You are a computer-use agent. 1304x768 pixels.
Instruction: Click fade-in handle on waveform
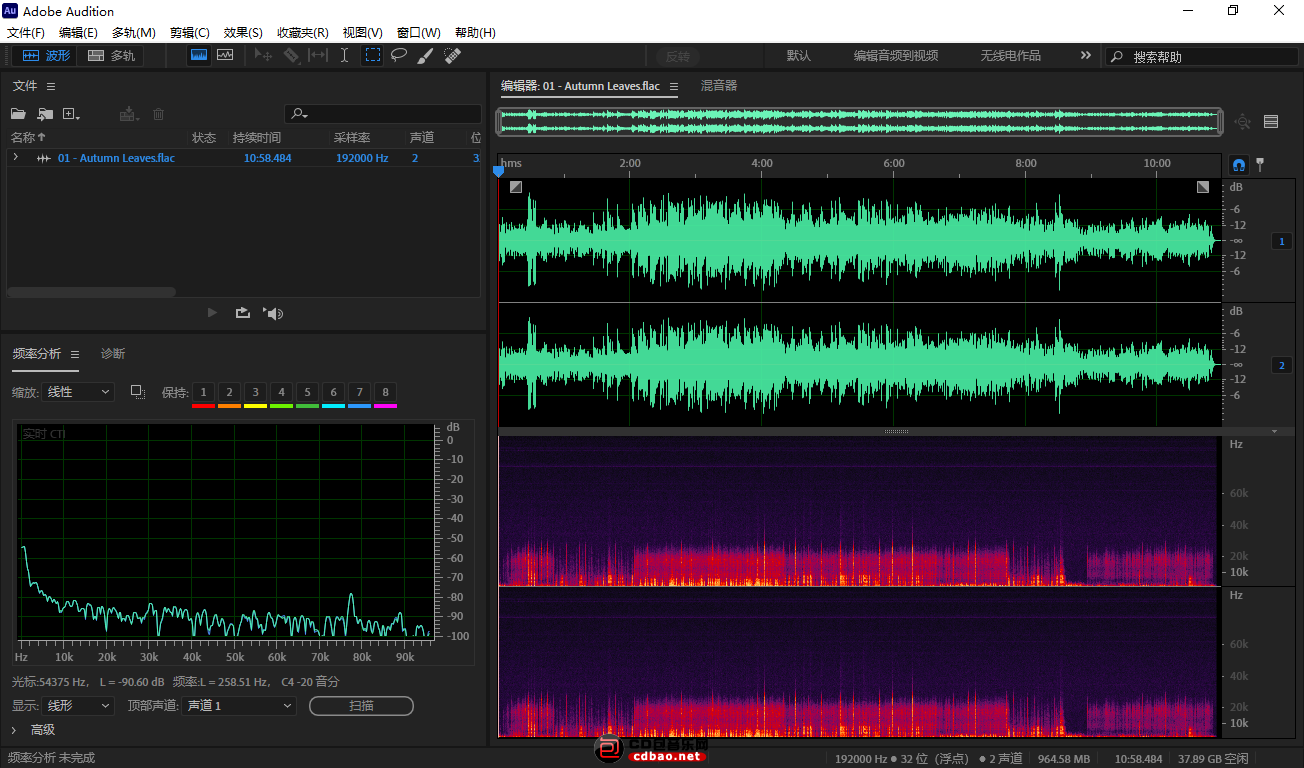(515, 187)
